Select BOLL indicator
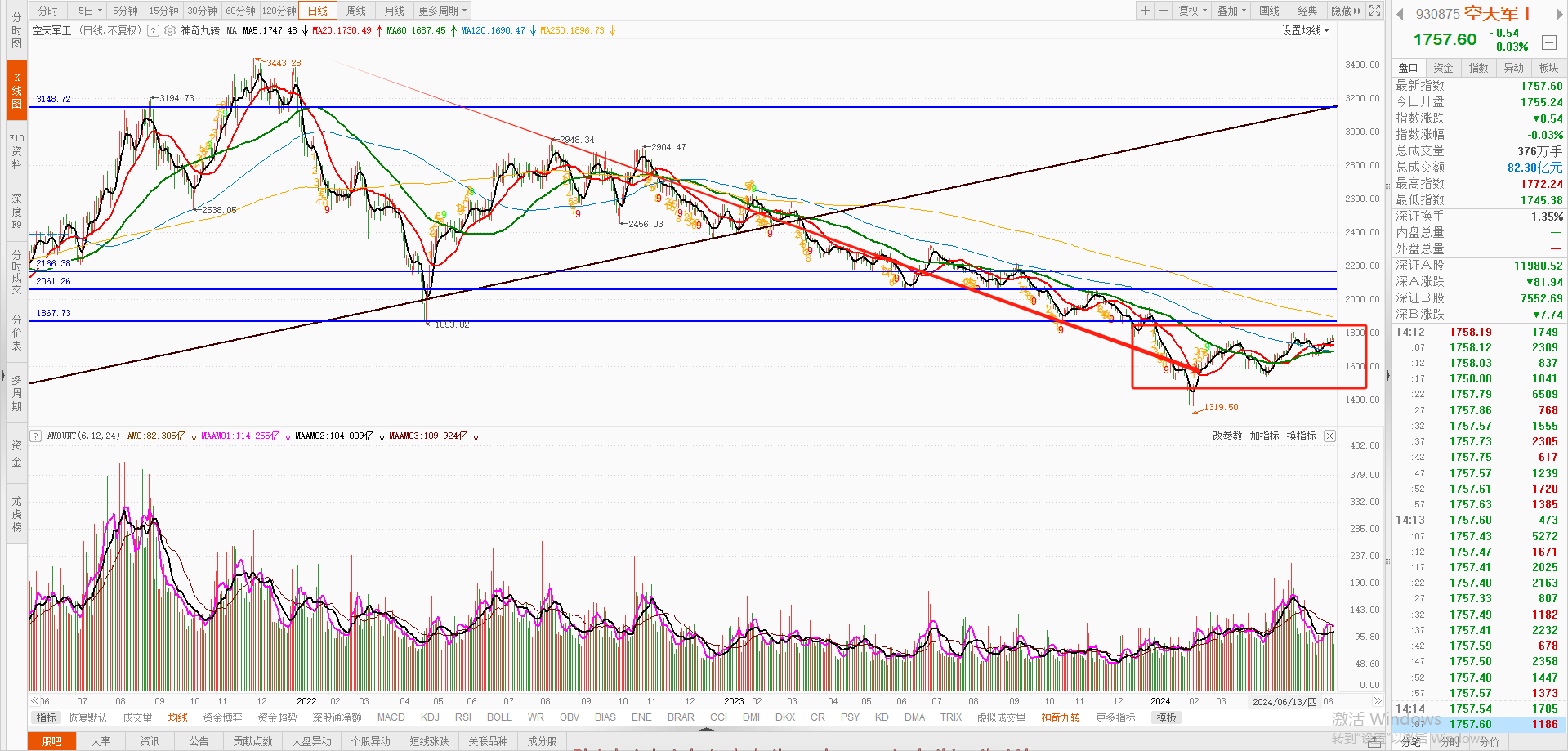This screenshot has width=1568, height=751. pos(499,717)
